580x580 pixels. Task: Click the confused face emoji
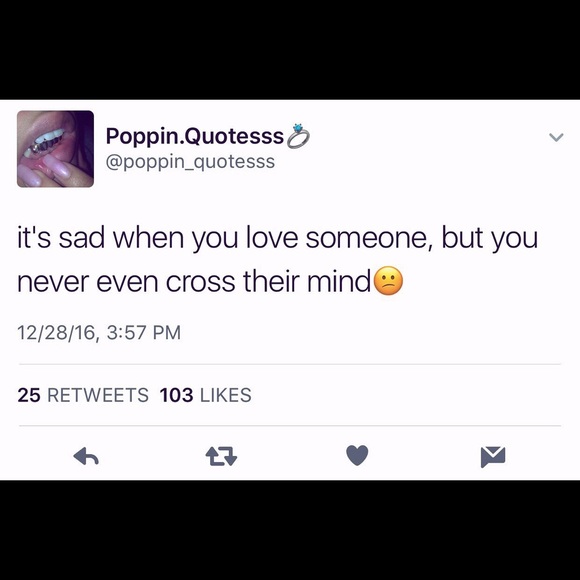pyautogui.click(x=388, y=280)
